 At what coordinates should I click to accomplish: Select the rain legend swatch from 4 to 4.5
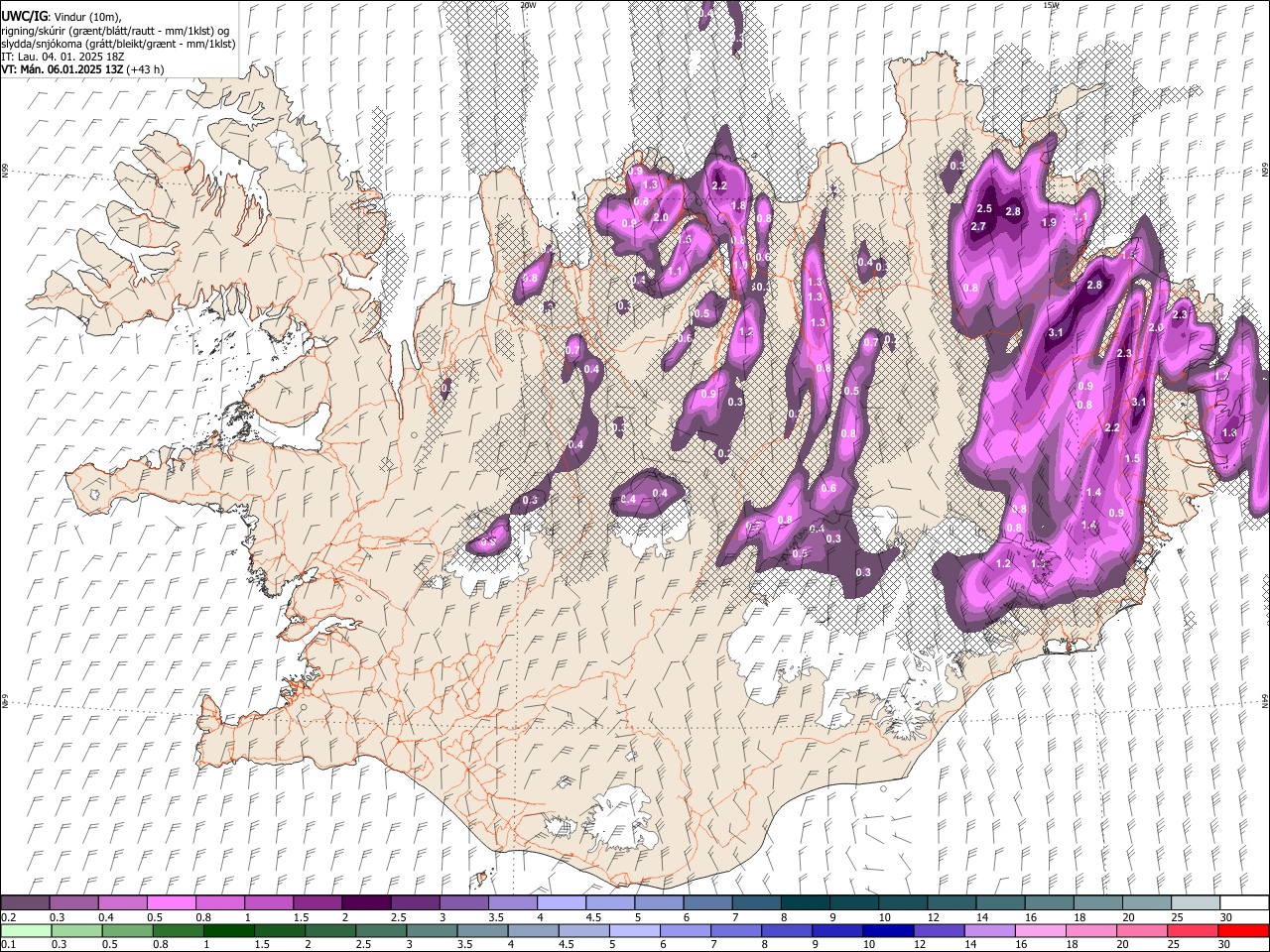[532, 930]
